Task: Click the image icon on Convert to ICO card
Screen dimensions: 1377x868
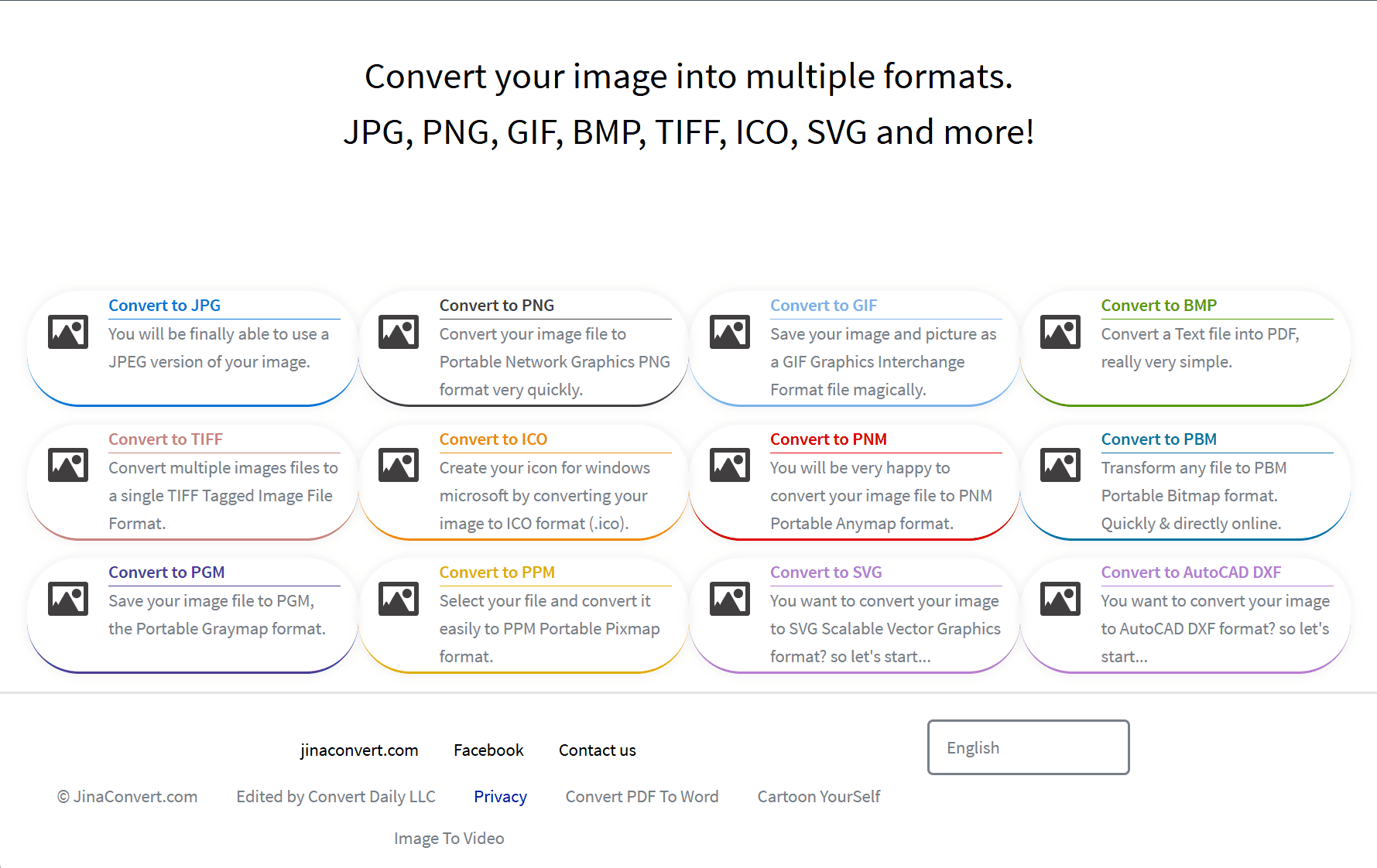Action: (x=398, y=465)
